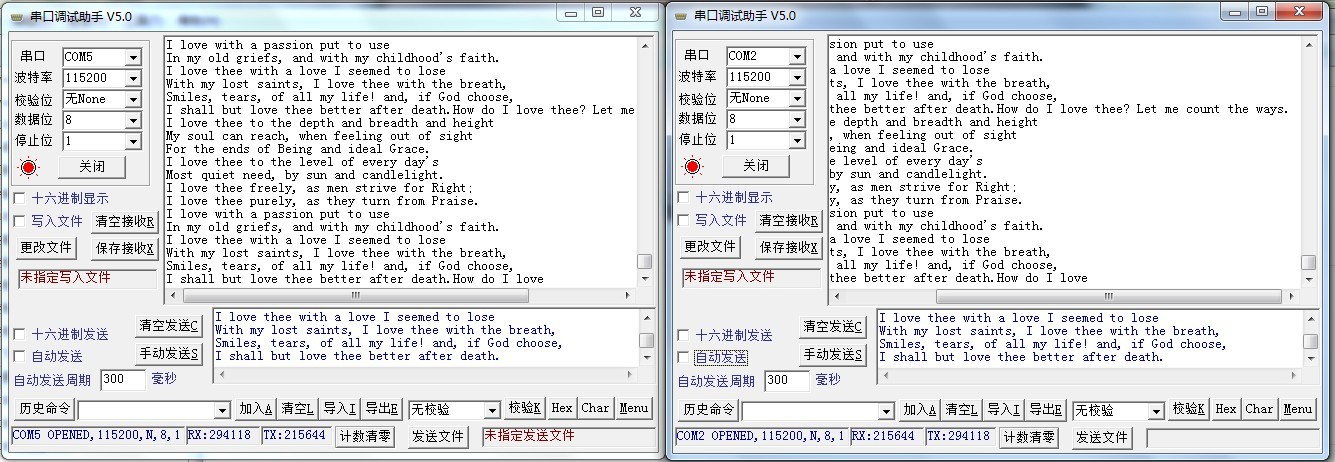The image size is (1335, 462).
Task: Clear send area in COM2 window
Action: pyautogui.click(x=833, y=327)
